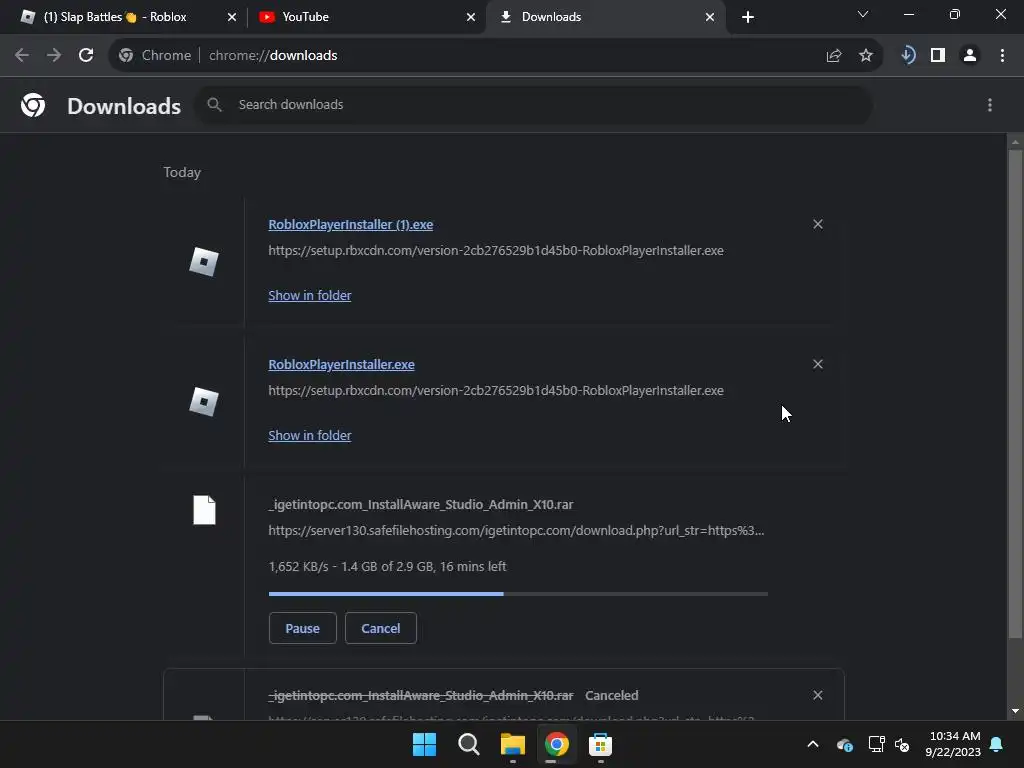Share this page via address bar icon
The width and height of the screenshot is (1024, 768).
(834, 56)
